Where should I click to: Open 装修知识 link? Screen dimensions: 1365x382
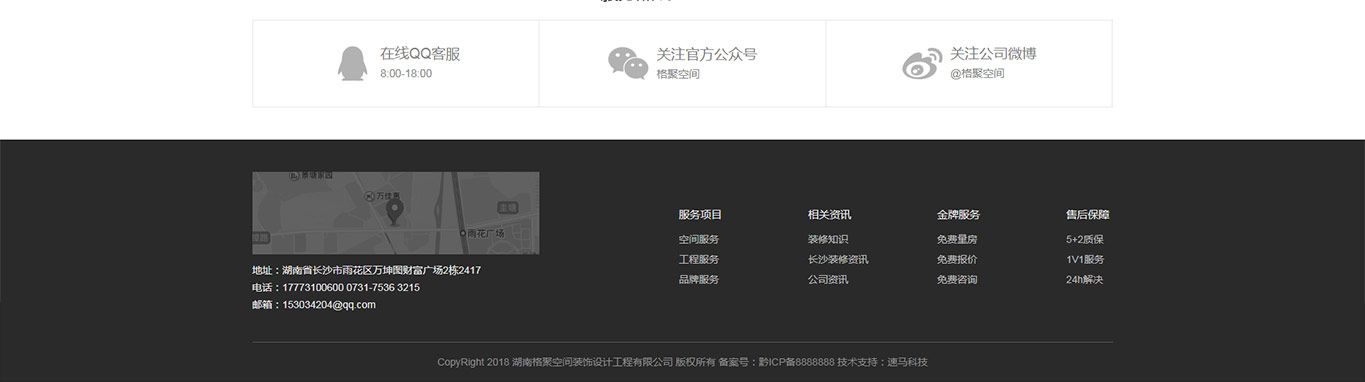pos(828,239)
